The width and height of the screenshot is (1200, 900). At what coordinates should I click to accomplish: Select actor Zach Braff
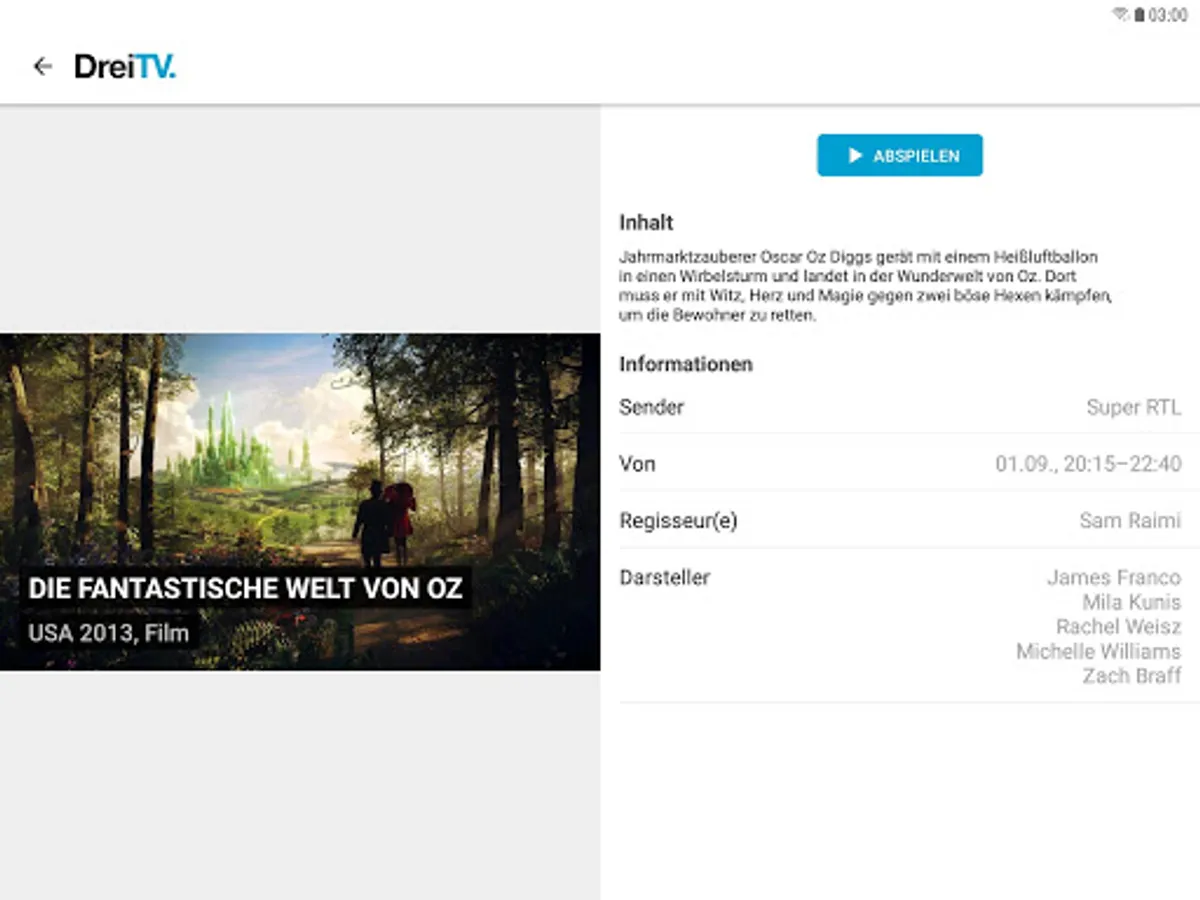coord(1131,676)
